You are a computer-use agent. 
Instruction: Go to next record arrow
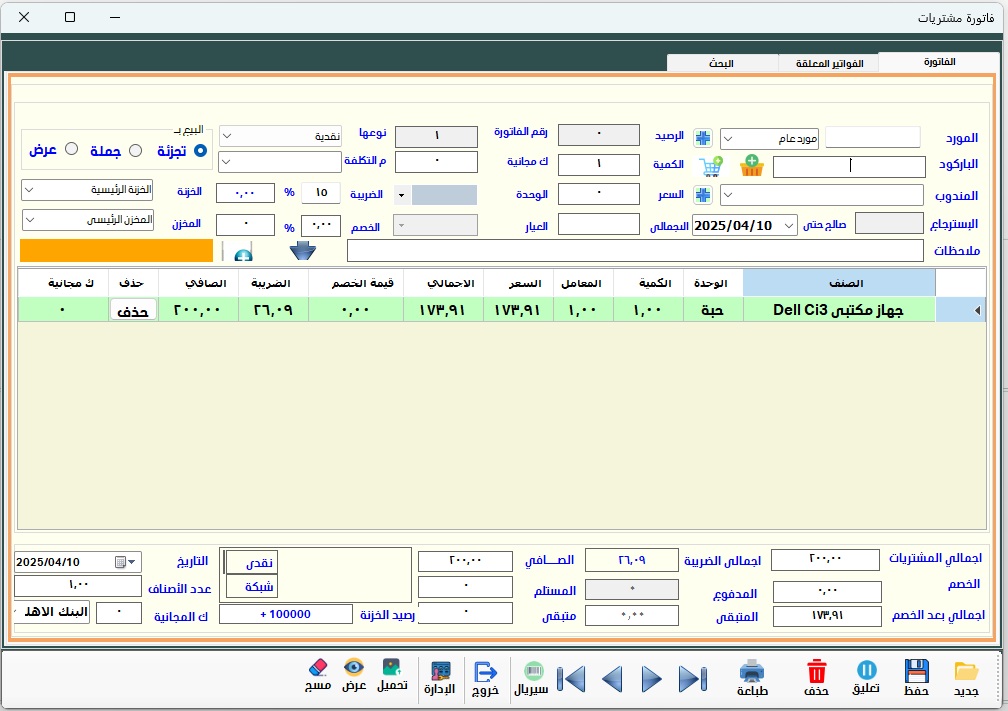652,679
